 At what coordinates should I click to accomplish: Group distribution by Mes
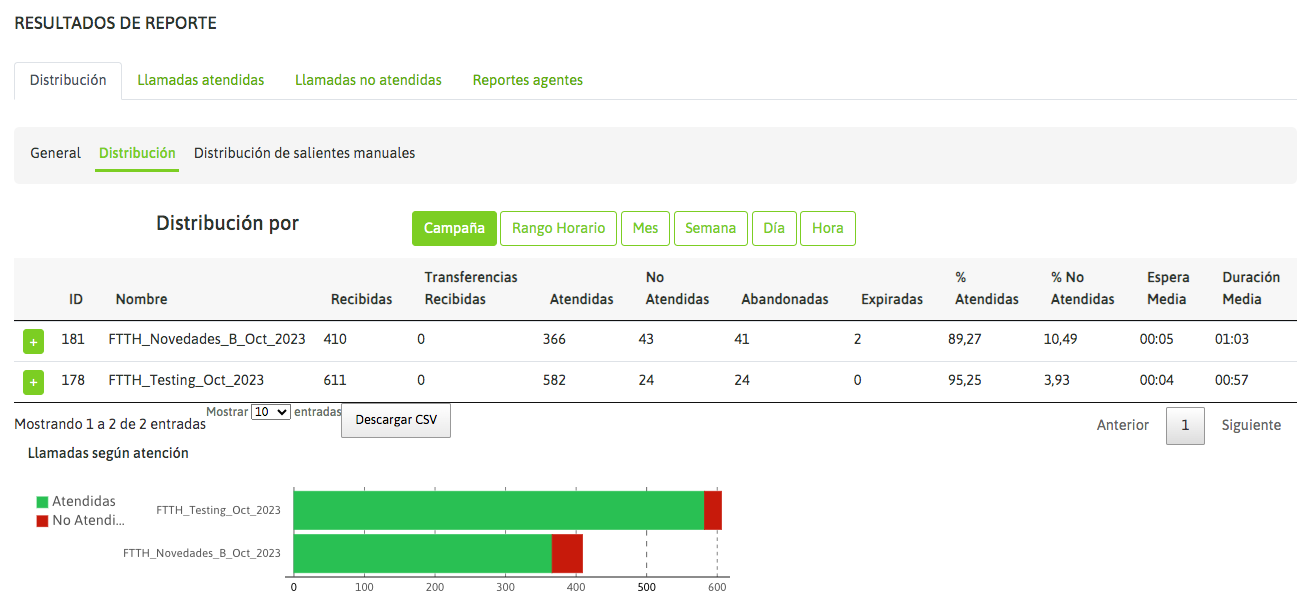645,228
